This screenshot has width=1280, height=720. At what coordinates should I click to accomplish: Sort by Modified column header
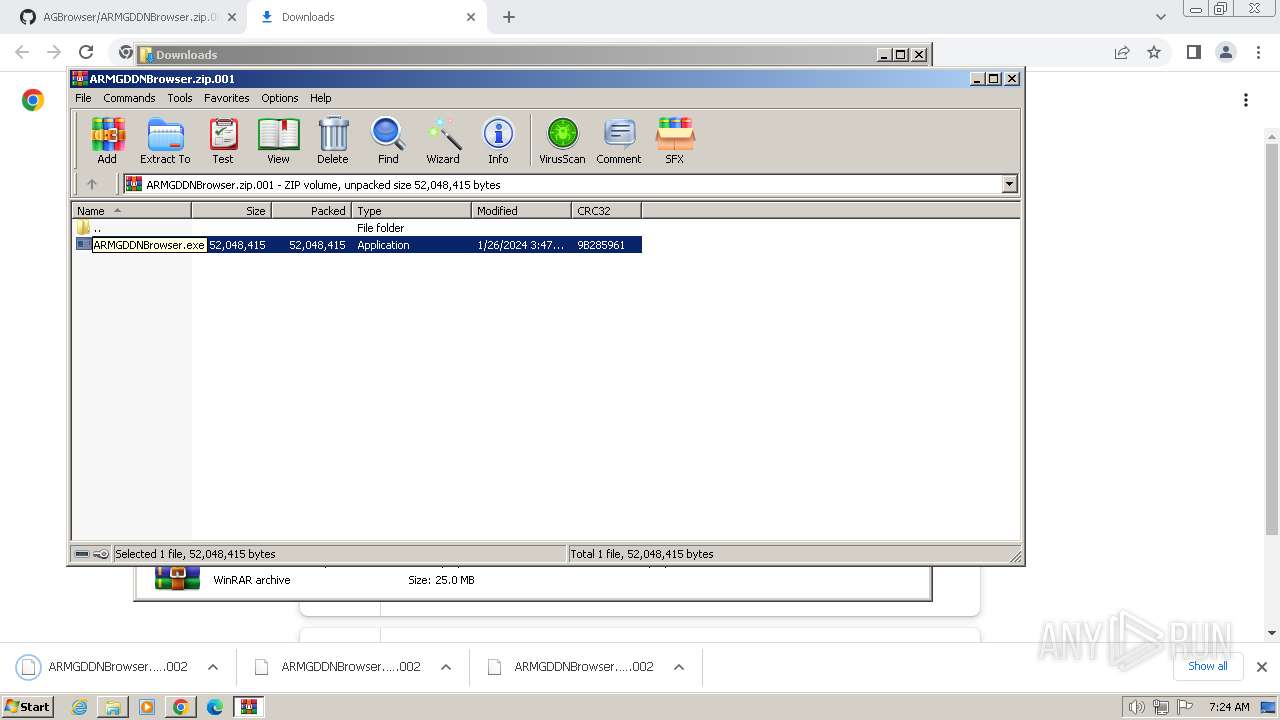click(522, 211)
